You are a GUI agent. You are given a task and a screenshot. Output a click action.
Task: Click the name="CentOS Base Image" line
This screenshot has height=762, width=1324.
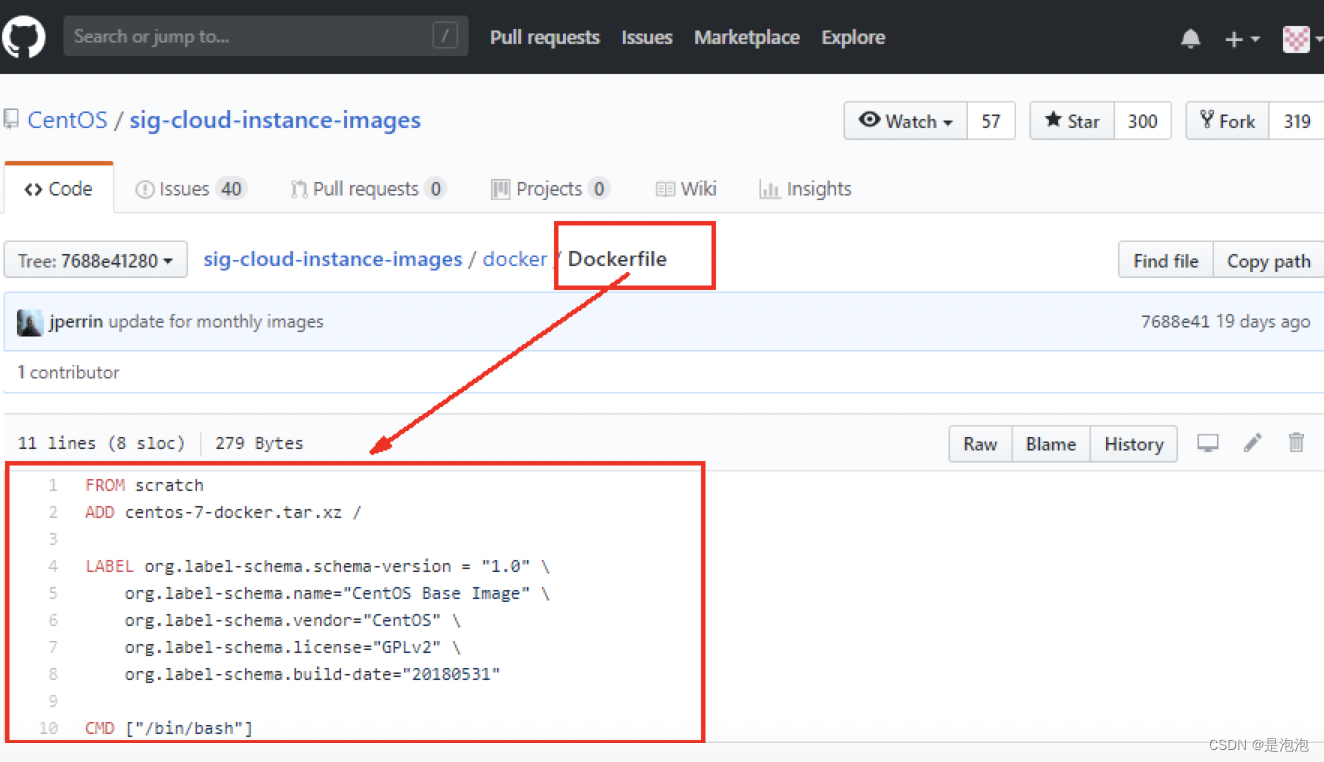(337, 593)
